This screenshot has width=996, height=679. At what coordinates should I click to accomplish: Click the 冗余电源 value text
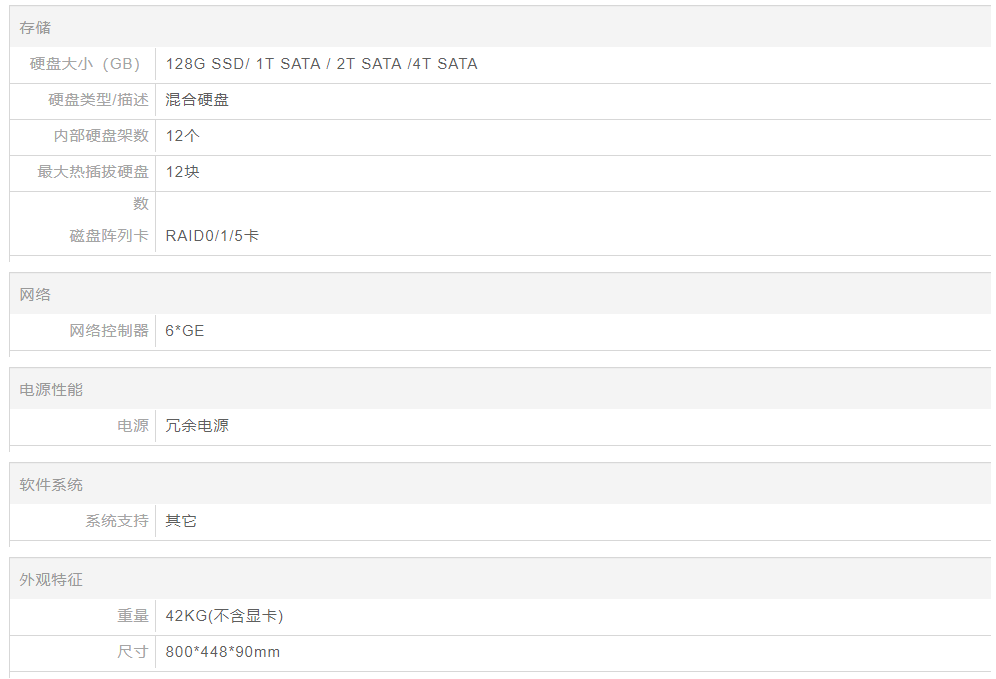197,426
